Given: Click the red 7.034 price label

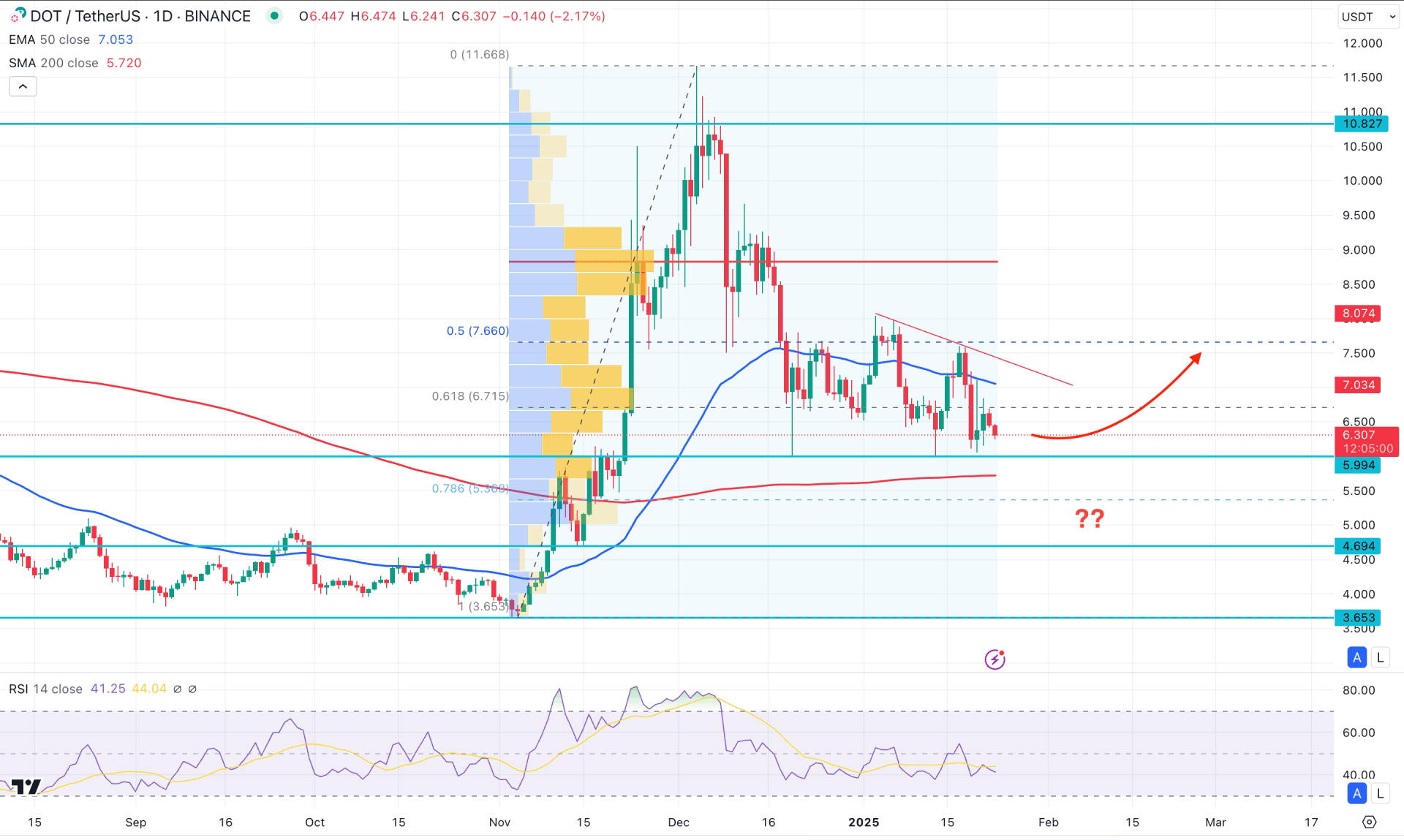Looking at the screenshot, I should coord(1358,385).
